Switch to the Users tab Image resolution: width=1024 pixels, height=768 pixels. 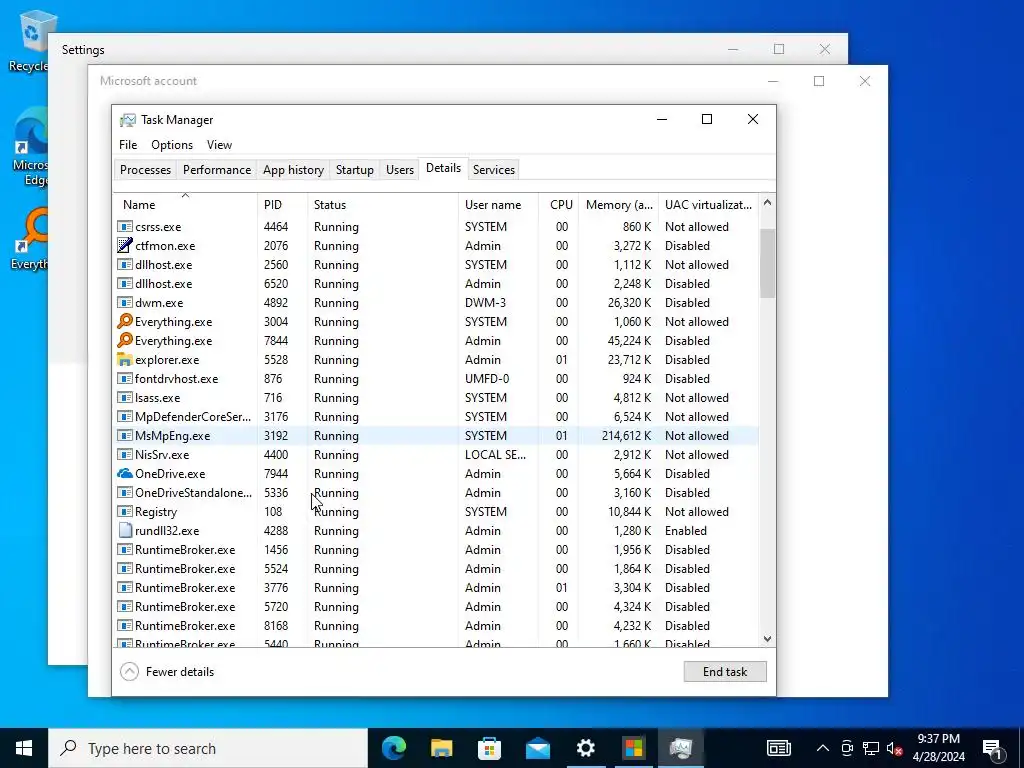click(400, 170)
